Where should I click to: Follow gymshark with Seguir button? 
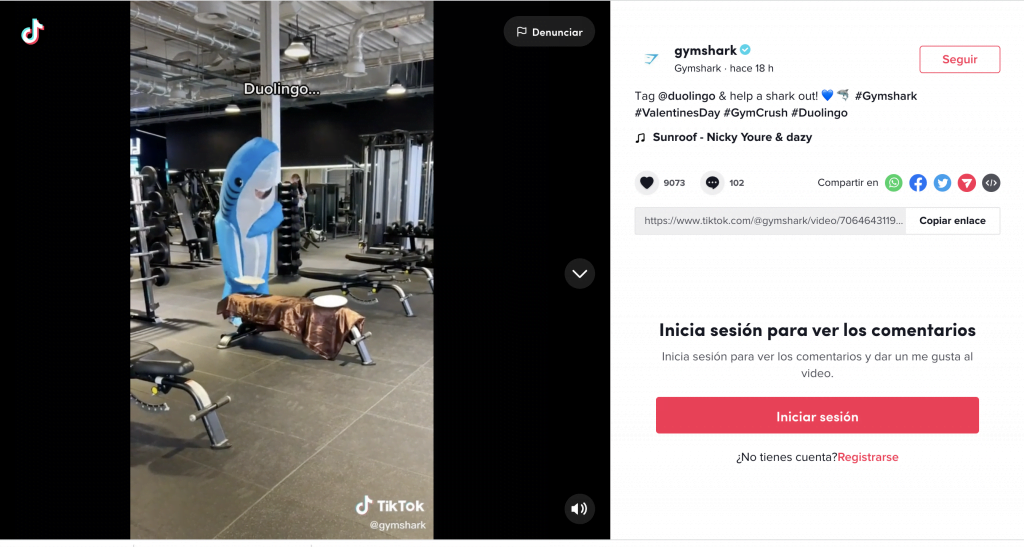(x=959, y=59)
